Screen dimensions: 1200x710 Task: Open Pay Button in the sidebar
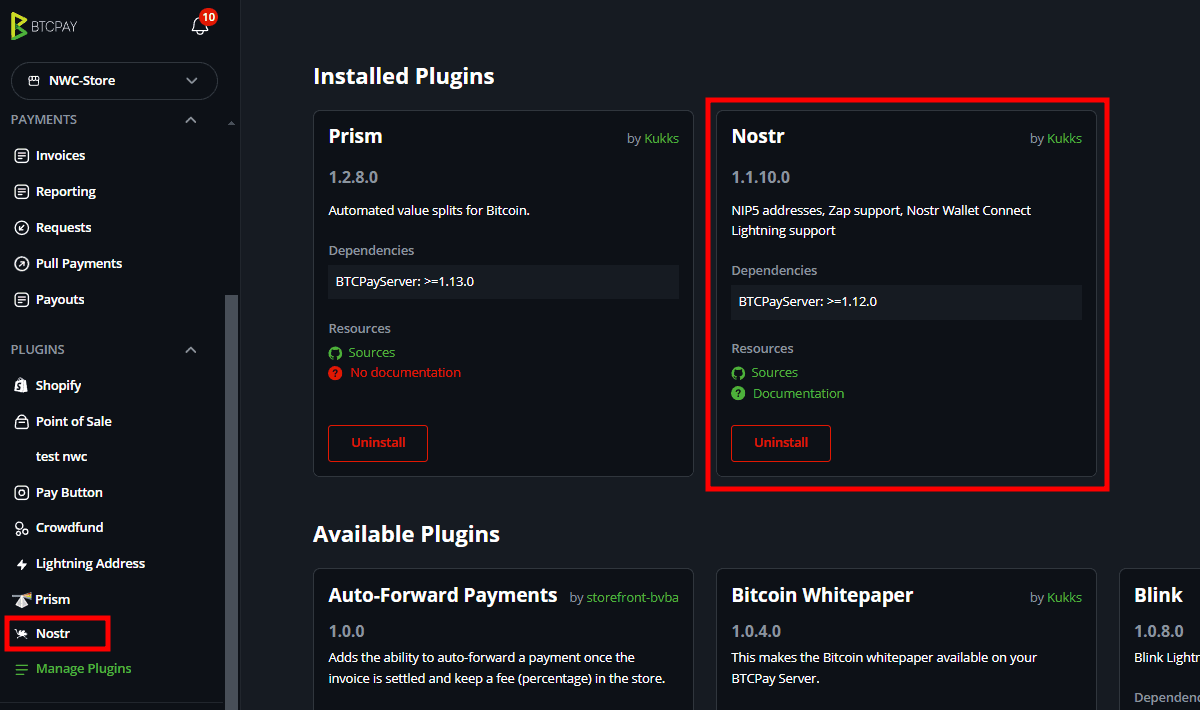69,493
